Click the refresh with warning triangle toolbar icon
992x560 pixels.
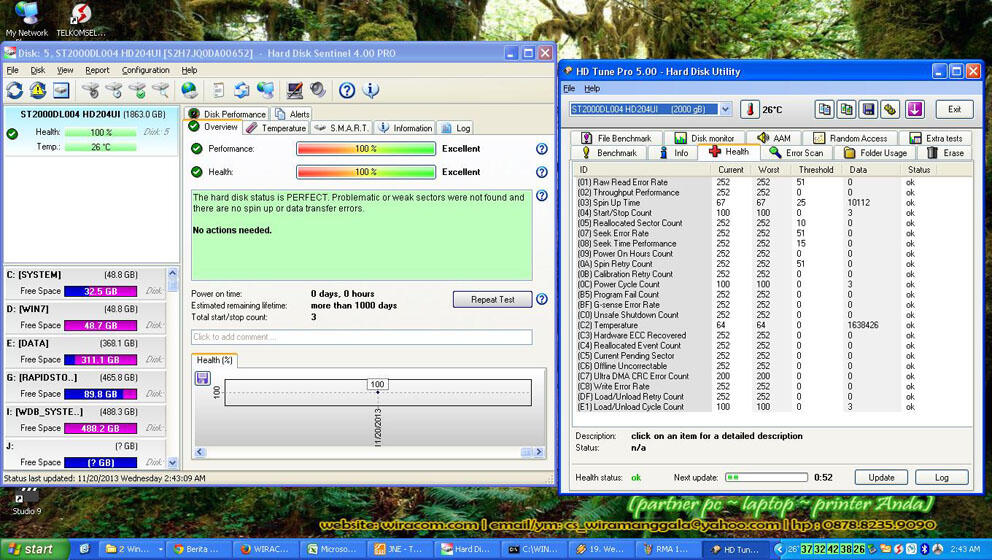38,90
